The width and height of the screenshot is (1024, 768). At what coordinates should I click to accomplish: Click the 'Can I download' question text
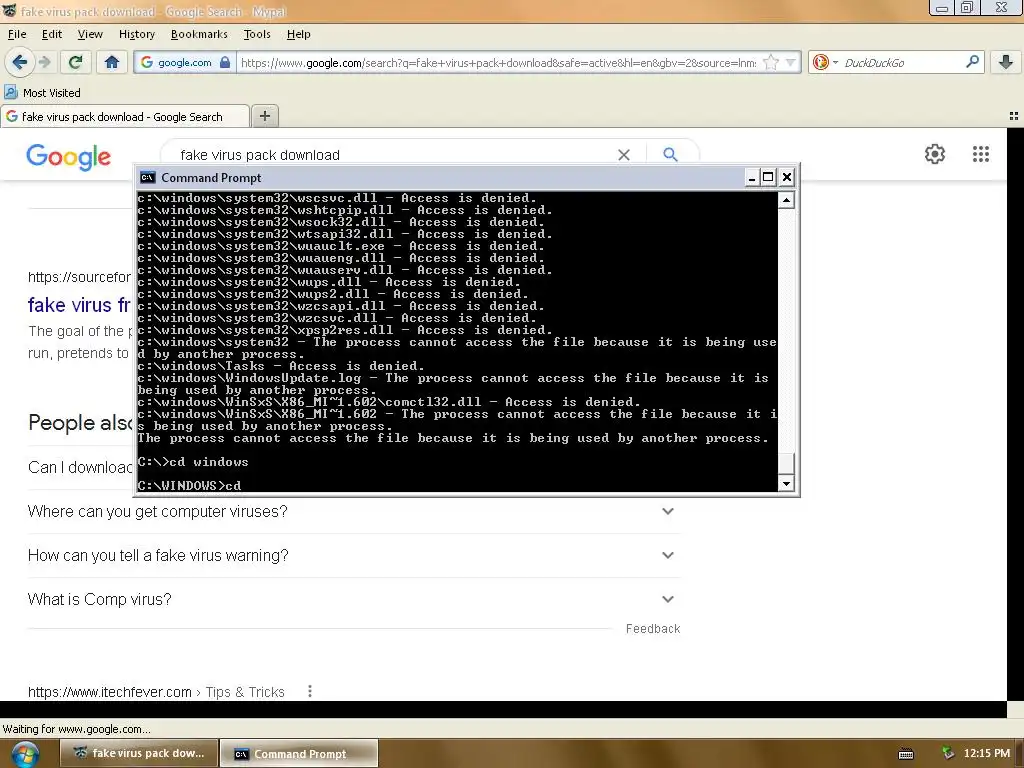80,467
